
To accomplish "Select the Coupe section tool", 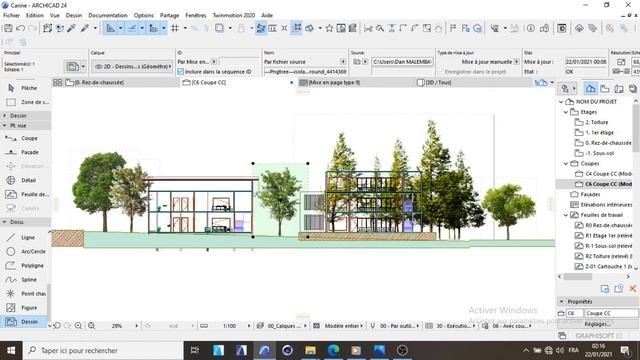I will coord(24,138).
